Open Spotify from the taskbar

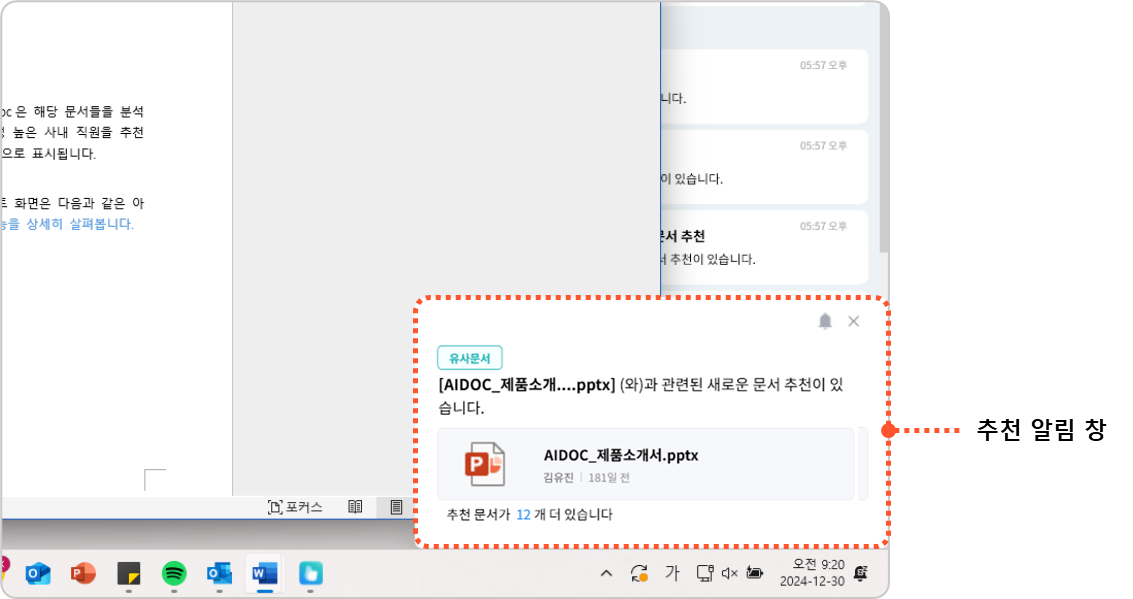click(x=175, y=573)
